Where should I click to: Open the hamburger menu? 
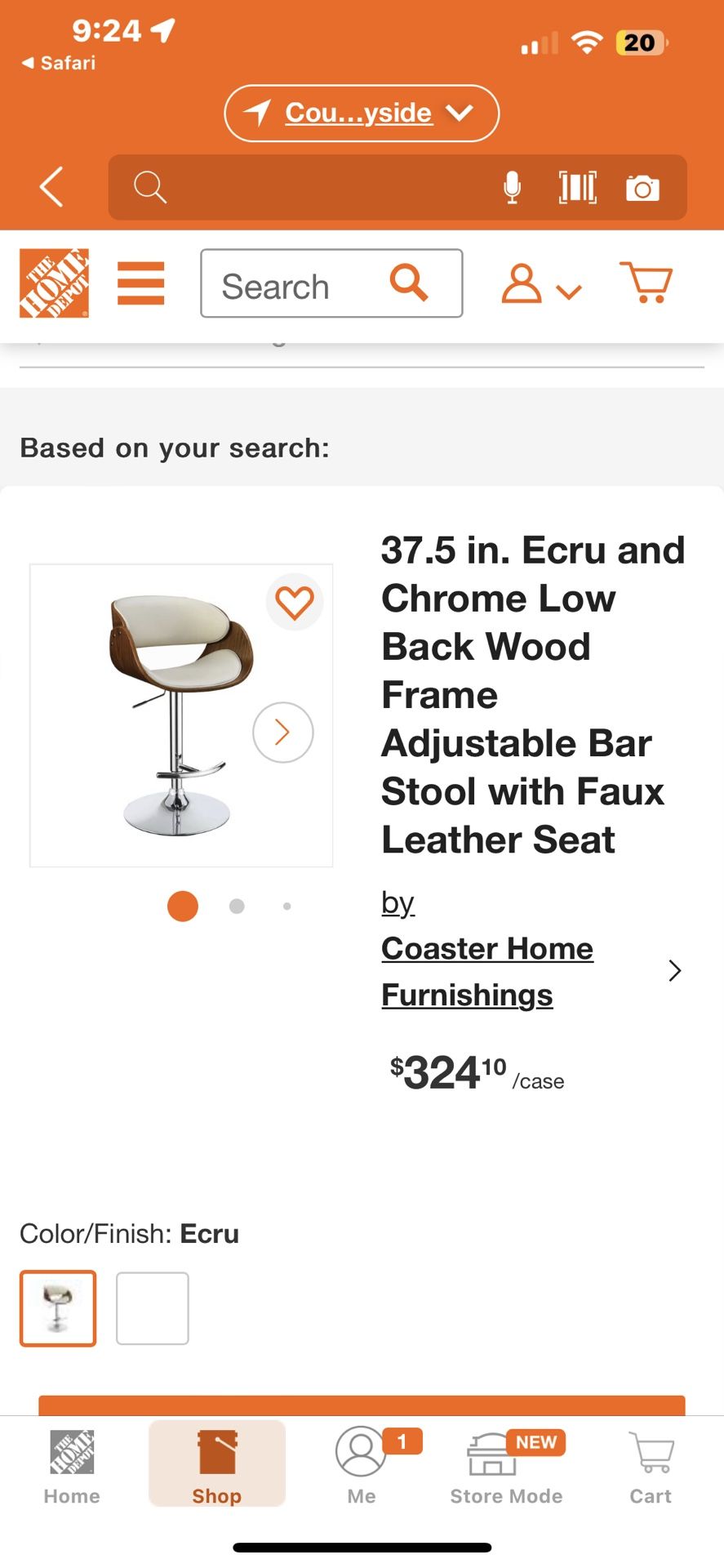pos(140,284)
